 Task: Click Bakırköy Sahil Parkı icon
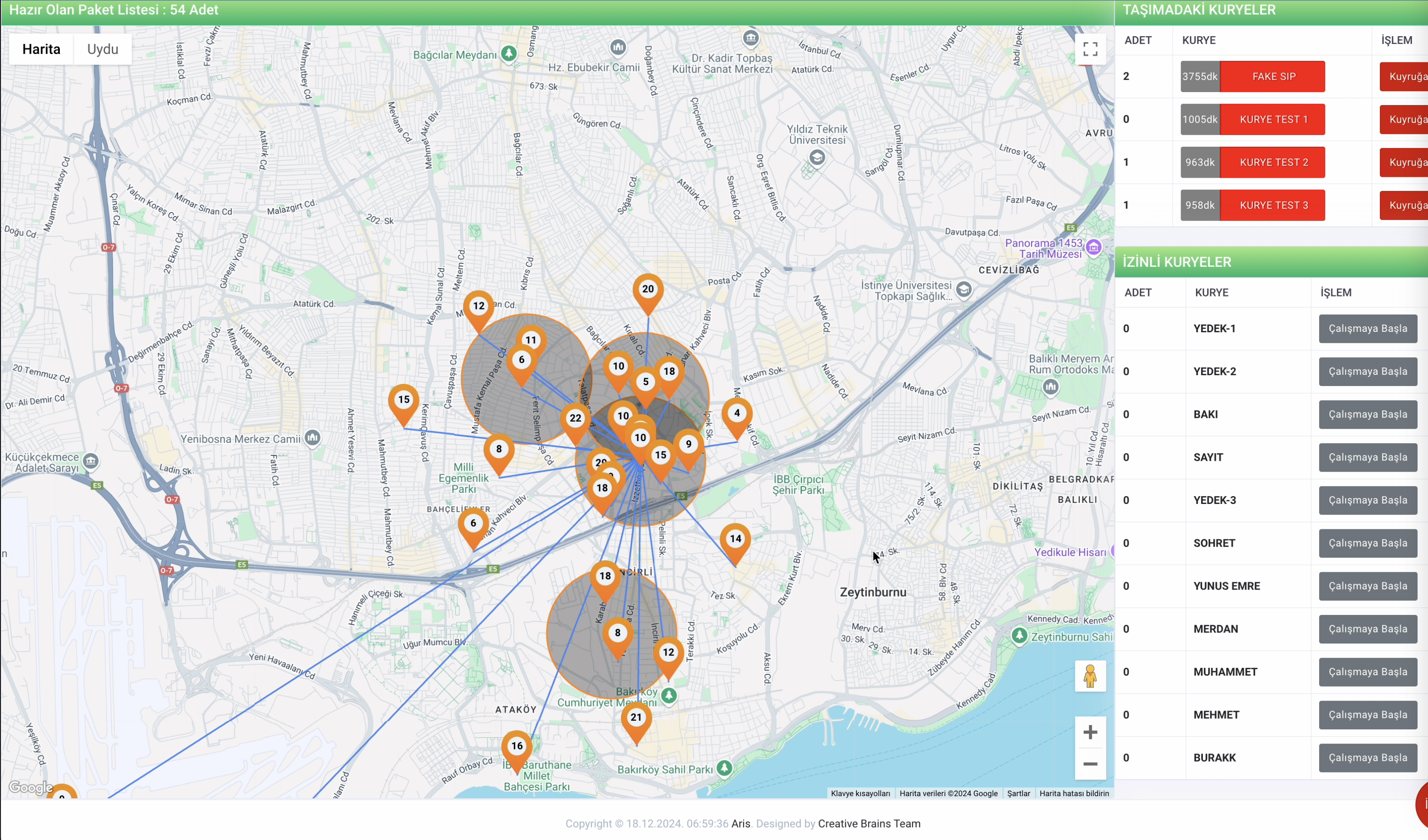(724, 768)
